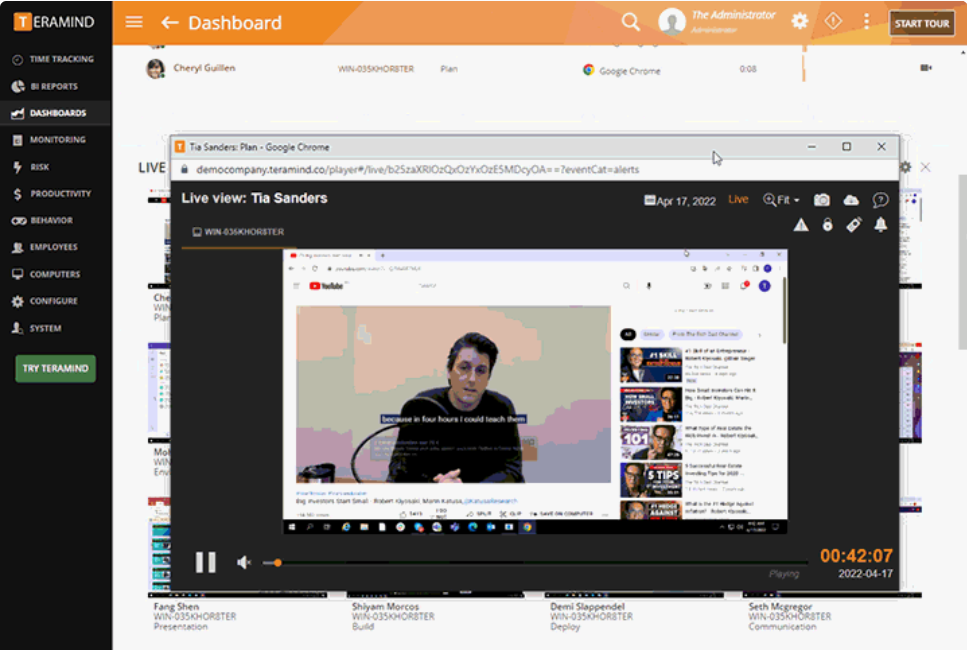Screen dimensions: 967x650
Task: Open Productivity in the sidebar
Action: click(x=56, y=194)
